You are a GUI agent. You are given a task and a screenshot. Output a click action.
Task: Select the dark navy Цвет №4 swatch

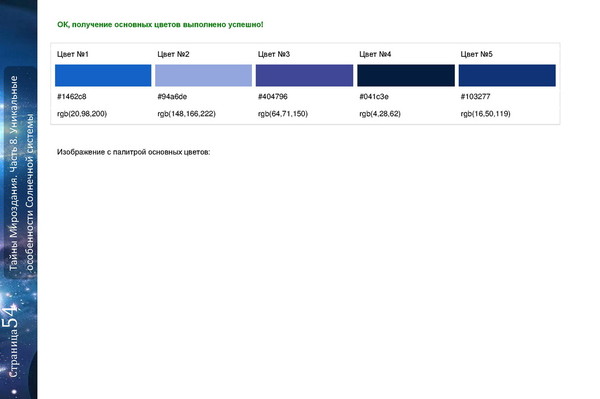click(406, 75)
